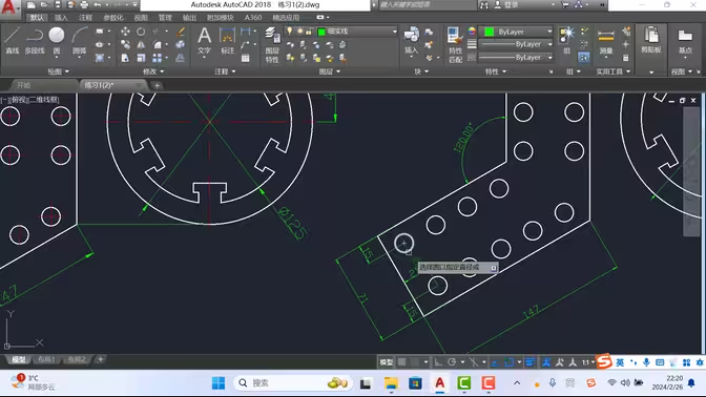Image resolution: width=706 pixels, height=397 pixels.
Task: Click the Model (模型) status bar button
Action: tap(386, 362)
